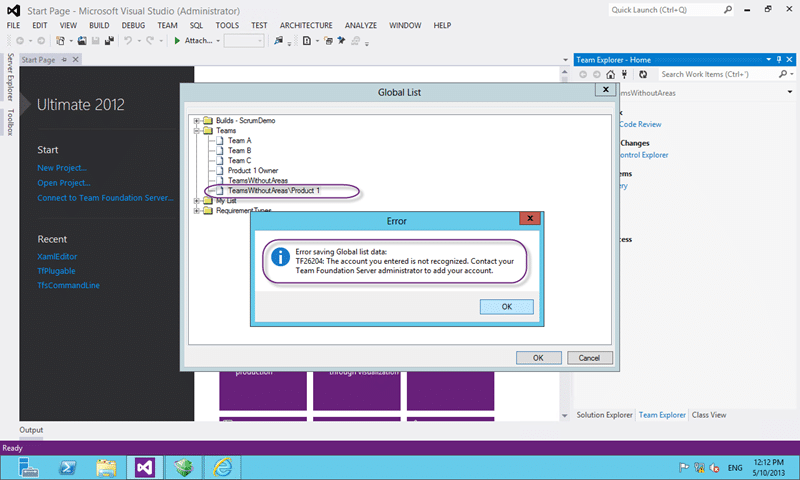Click the document icon right of Find
This screenshot has width=800, height=480.
point(307,41)
